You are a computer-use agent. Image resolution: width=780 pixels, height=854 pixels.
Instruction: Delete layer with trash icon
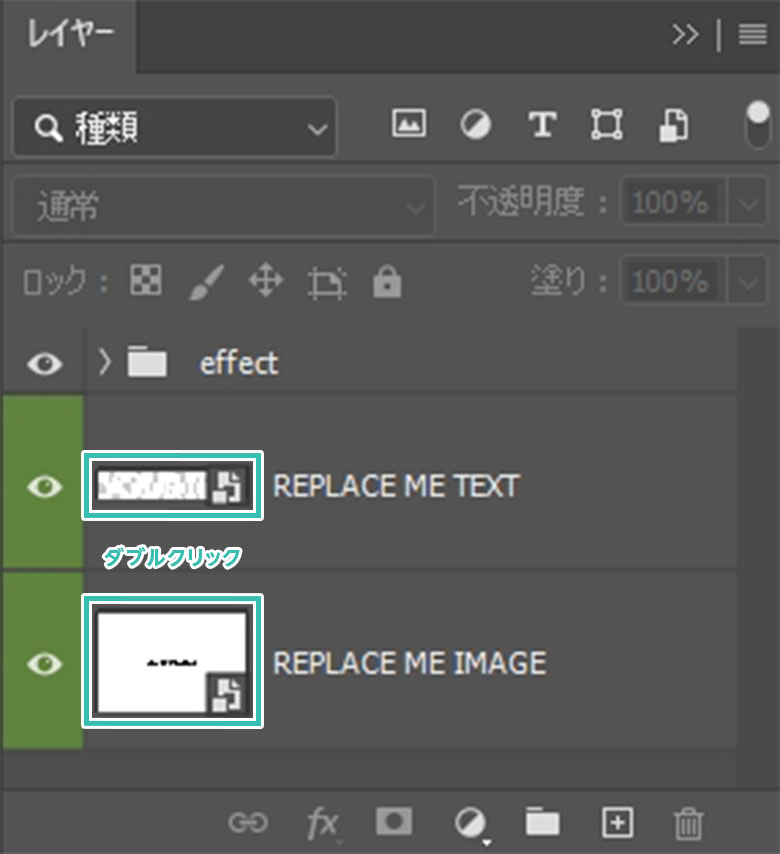pyautogui.click(x=688, y=823)
